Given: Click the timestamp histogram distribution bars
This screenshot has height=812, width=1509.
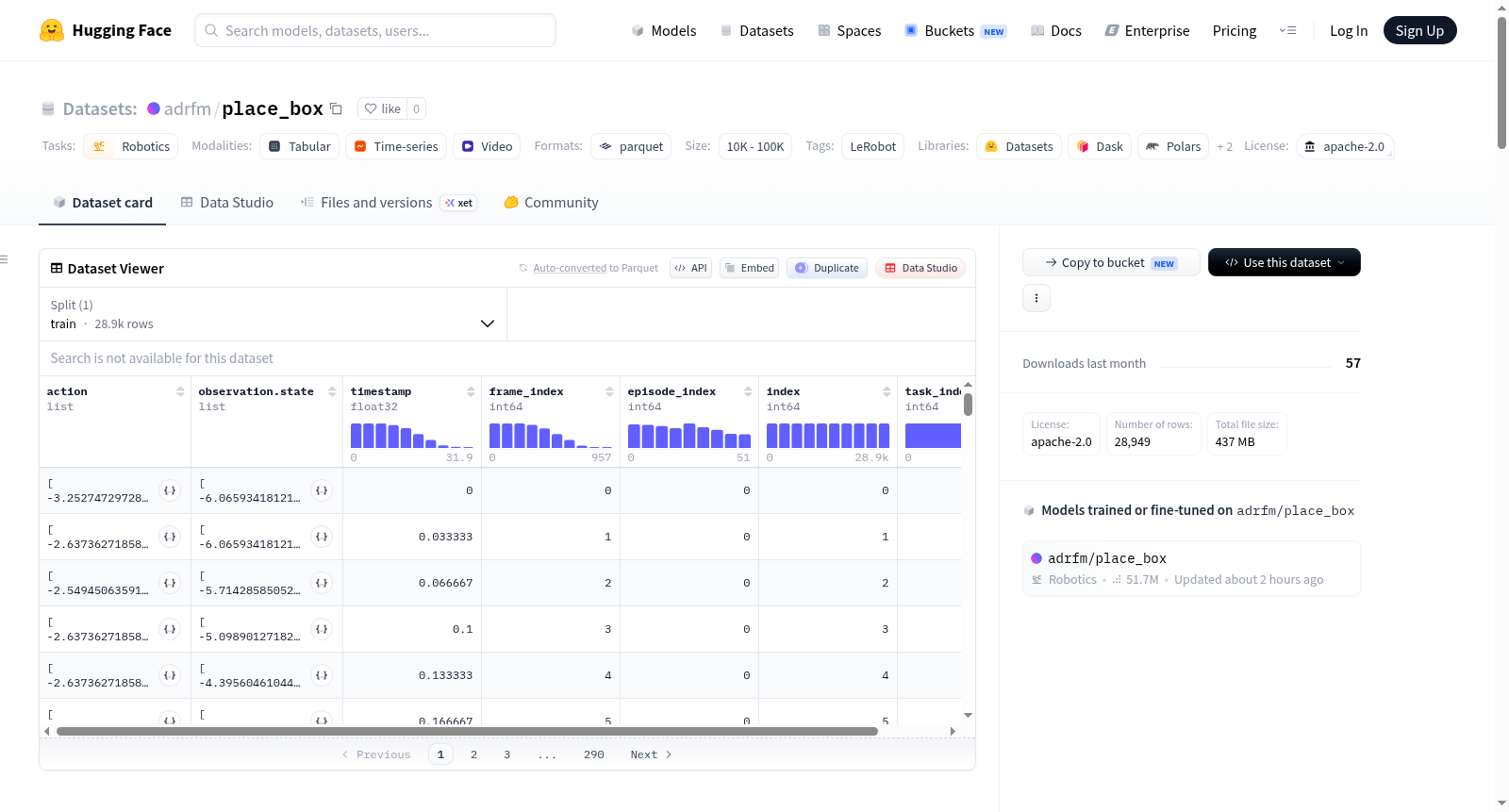Looking at the screenshot, I should tap(412, 436).
